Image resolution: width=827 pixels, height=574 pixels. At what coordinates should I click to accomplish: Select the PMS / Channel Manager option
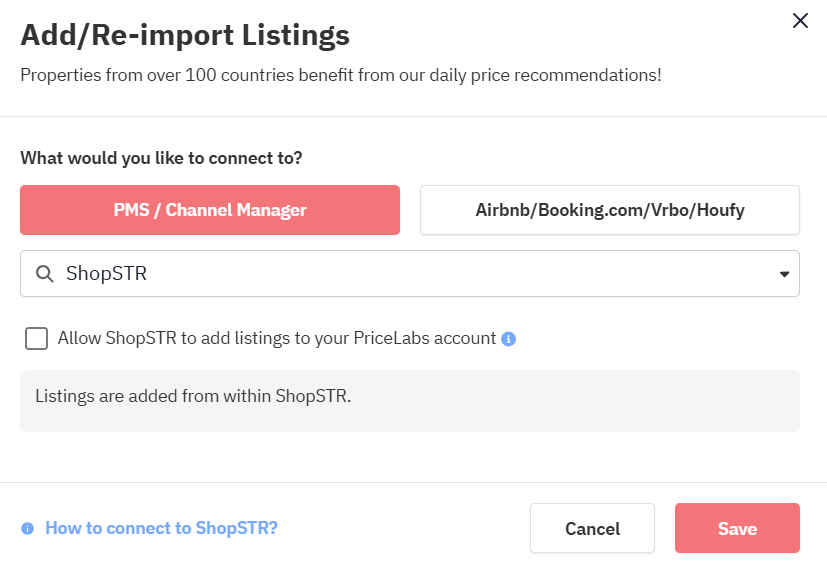pyautogui.click(x=210, y=210)
